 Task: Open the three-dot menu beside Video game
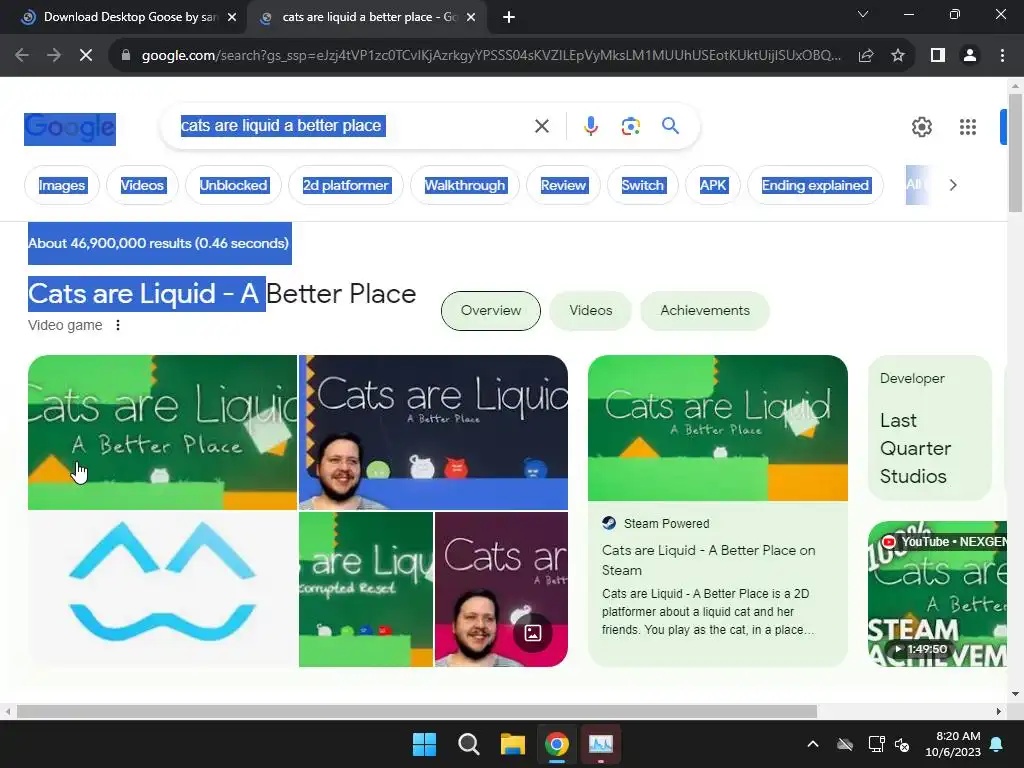click(118, 325)
